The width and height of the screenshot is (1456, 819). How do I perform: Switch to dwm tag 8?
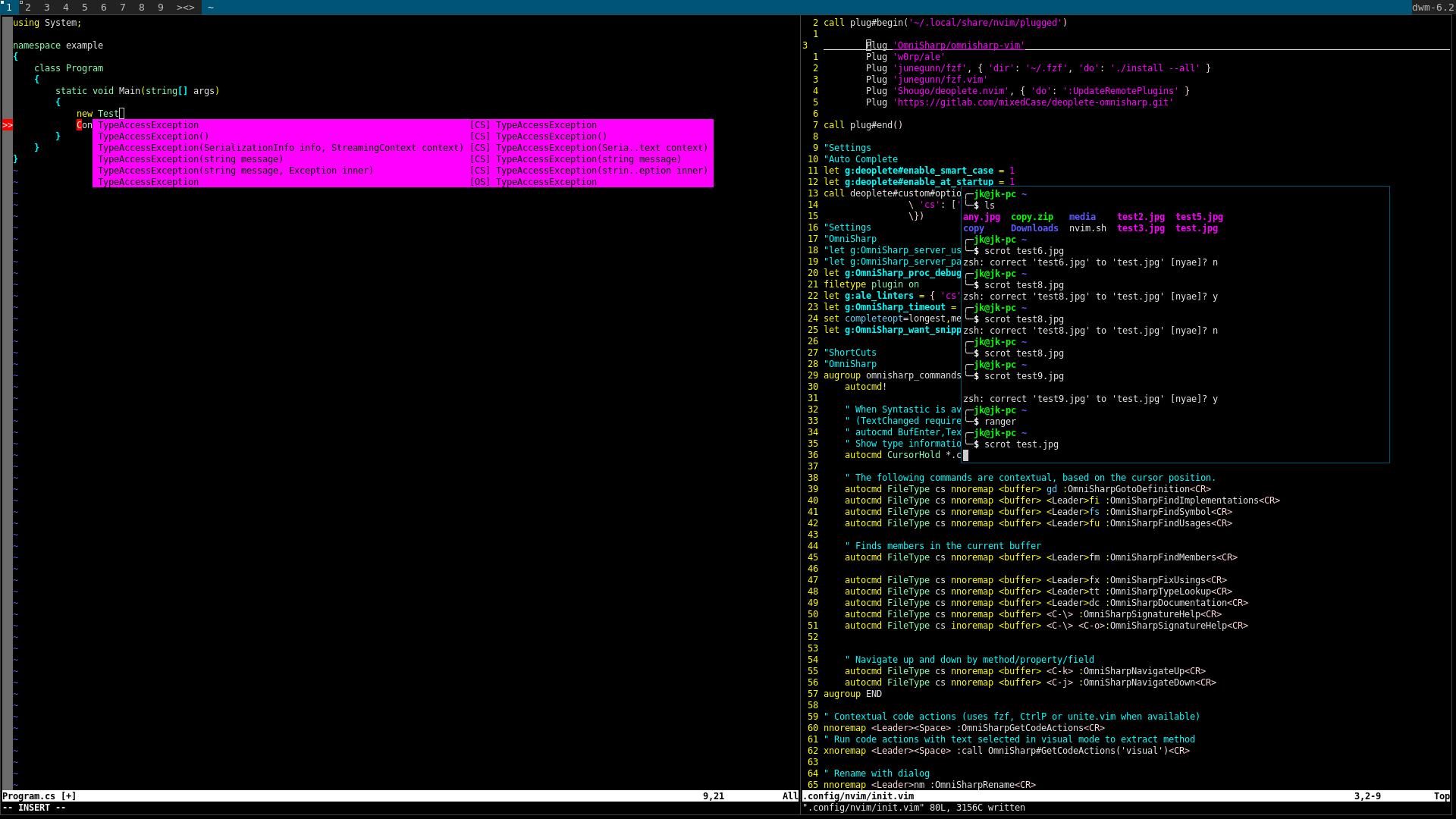(142, 7)
